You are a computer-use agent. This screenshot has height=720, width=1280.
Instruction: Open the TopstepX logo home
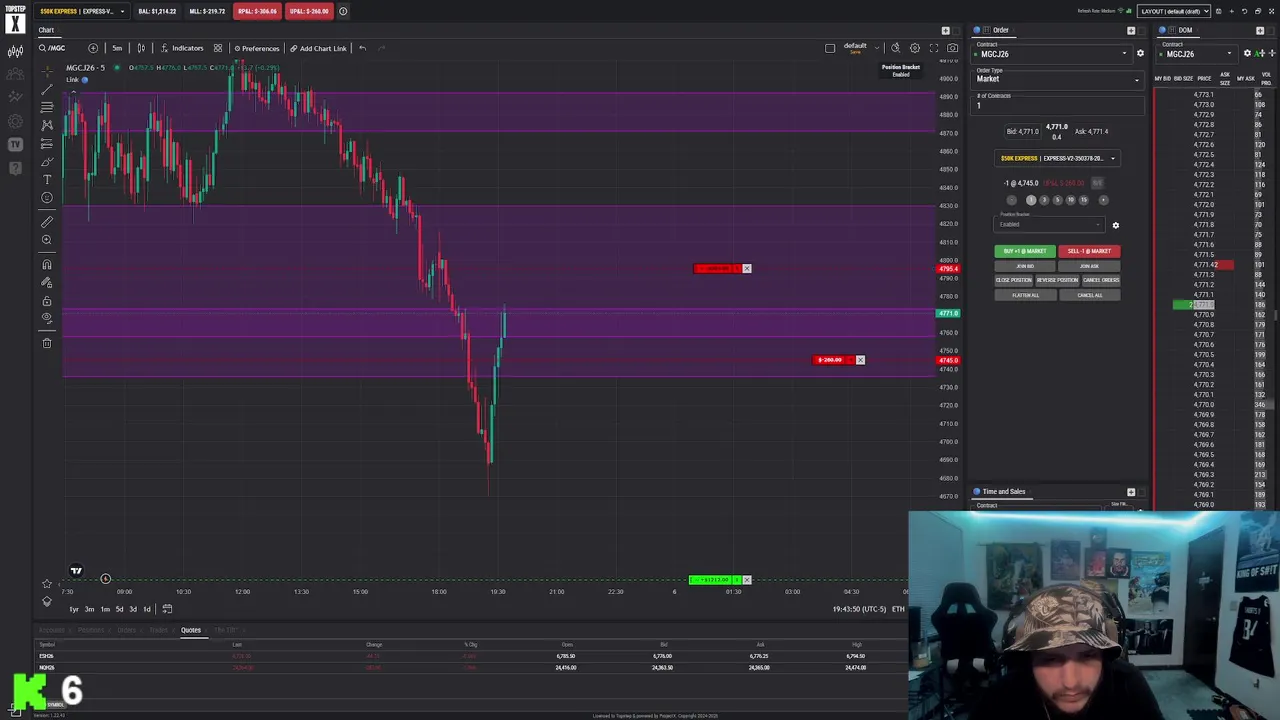coord(15,18)
